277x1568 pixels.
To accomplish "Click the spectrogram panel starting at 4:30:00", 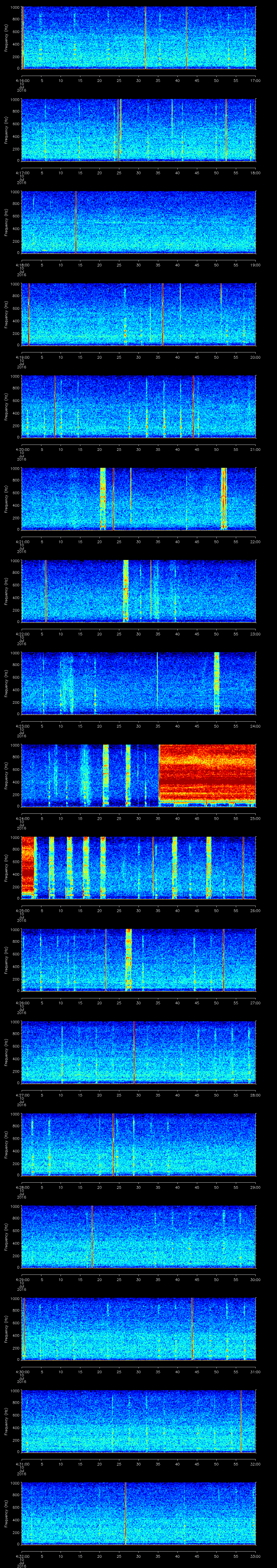I will (x=138, y=1329).
